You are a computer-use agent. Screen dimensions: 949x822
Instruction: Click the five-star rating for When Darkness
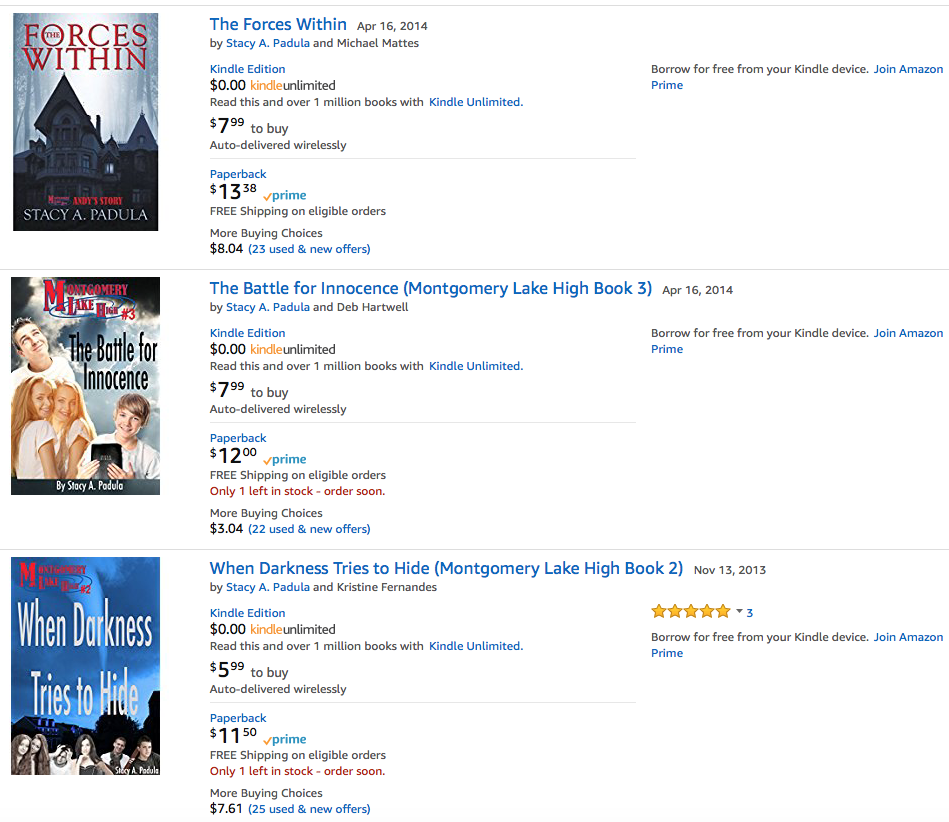tap(690, 612)
